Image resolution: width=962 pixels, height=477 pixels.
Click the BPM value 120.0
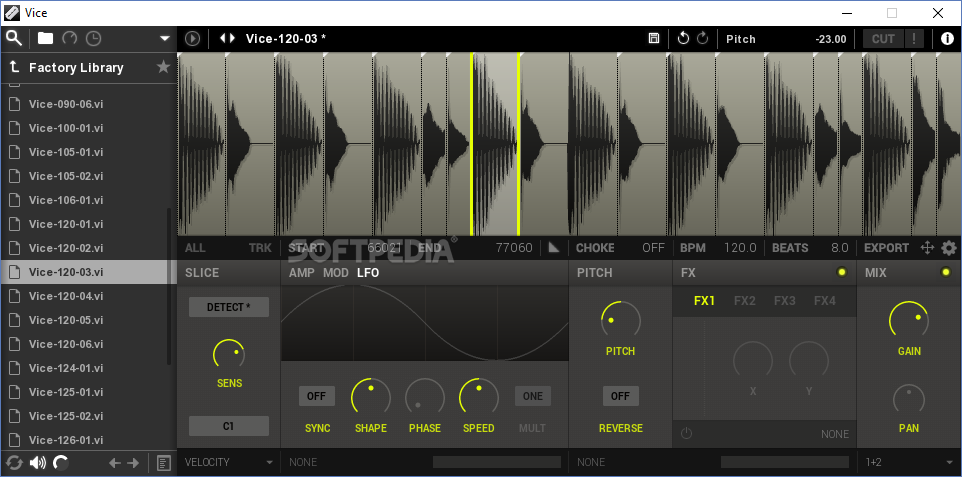[740, 248]
